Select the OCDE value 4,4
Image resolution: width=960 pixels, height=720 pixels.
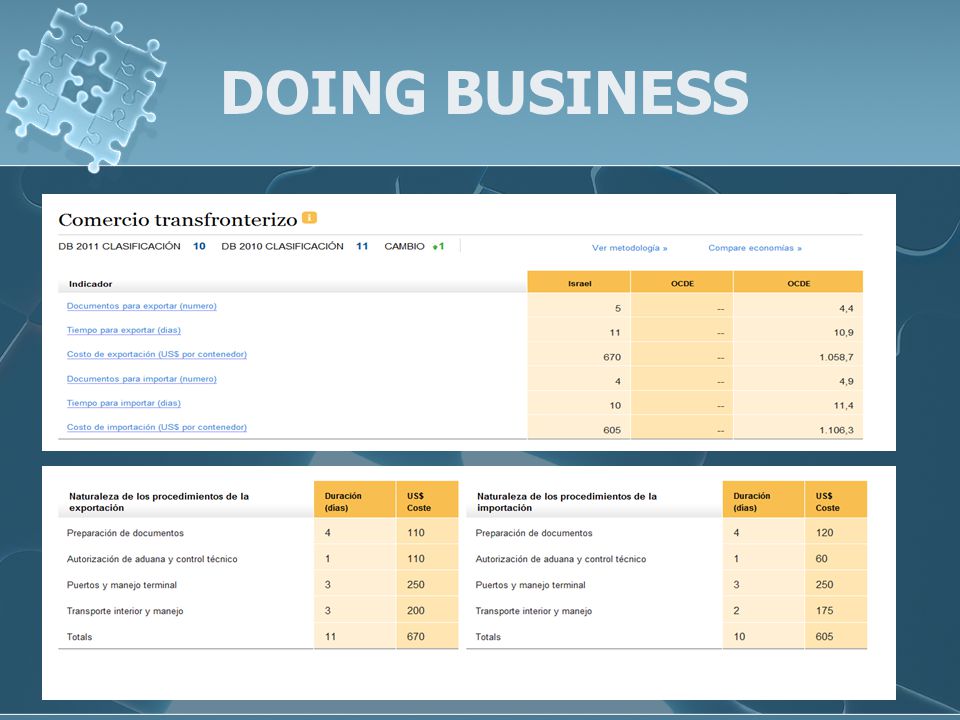pos(846,309)
